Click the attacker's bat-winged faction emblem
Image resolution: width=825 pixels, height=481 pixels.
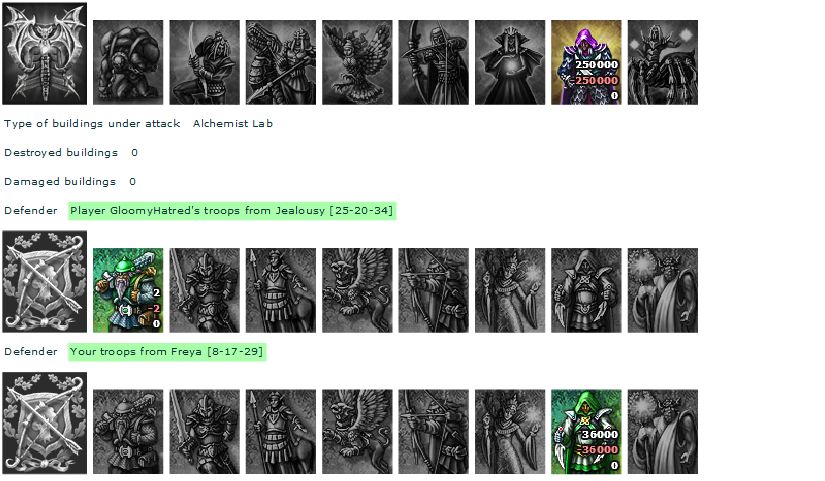pyautogui.click(x=45, y=53)
